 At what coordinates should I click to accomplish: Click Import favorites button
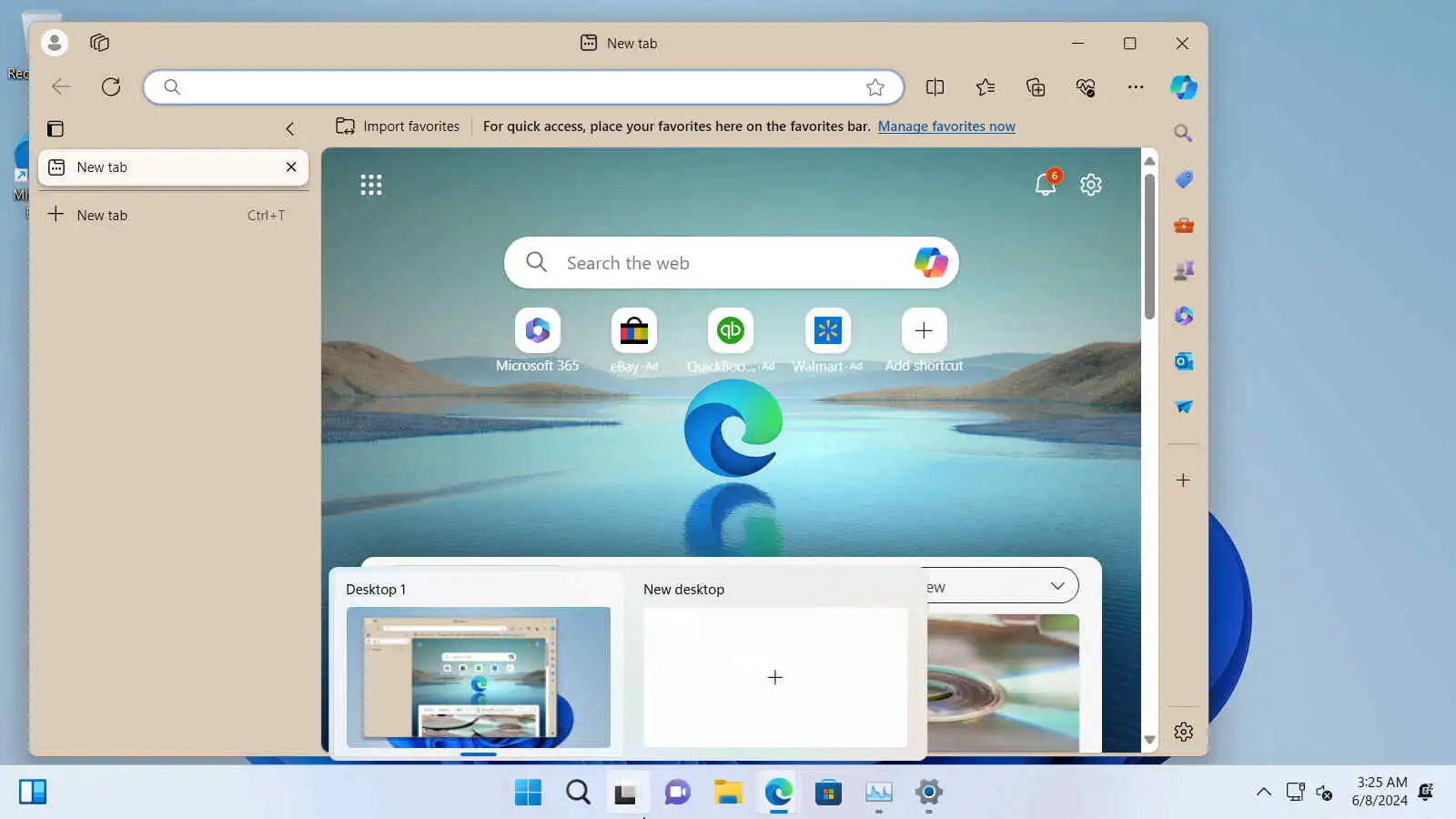point(398,126)
